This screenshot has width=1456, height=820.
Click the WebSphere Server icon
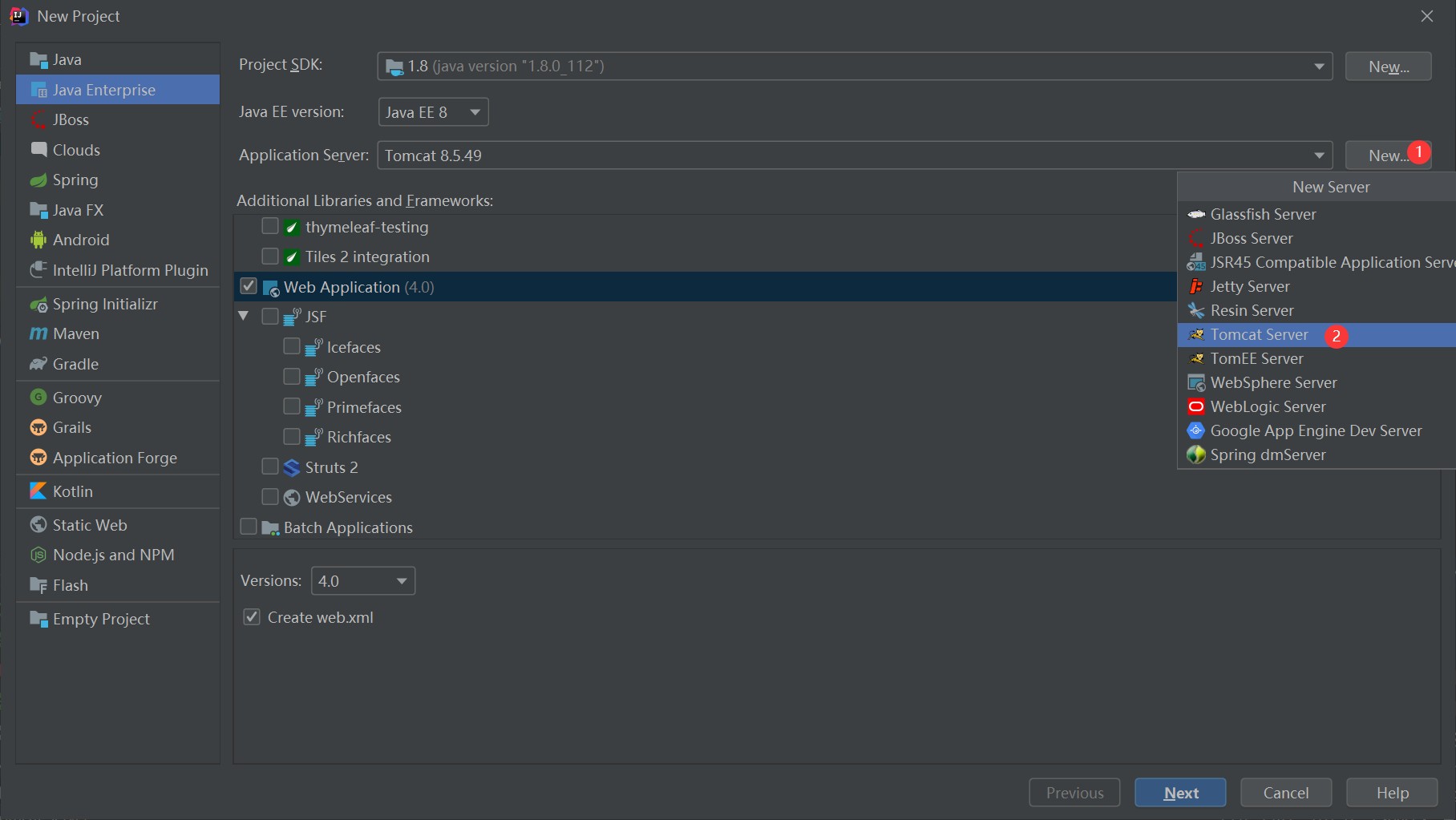[x=1196, y=382]
